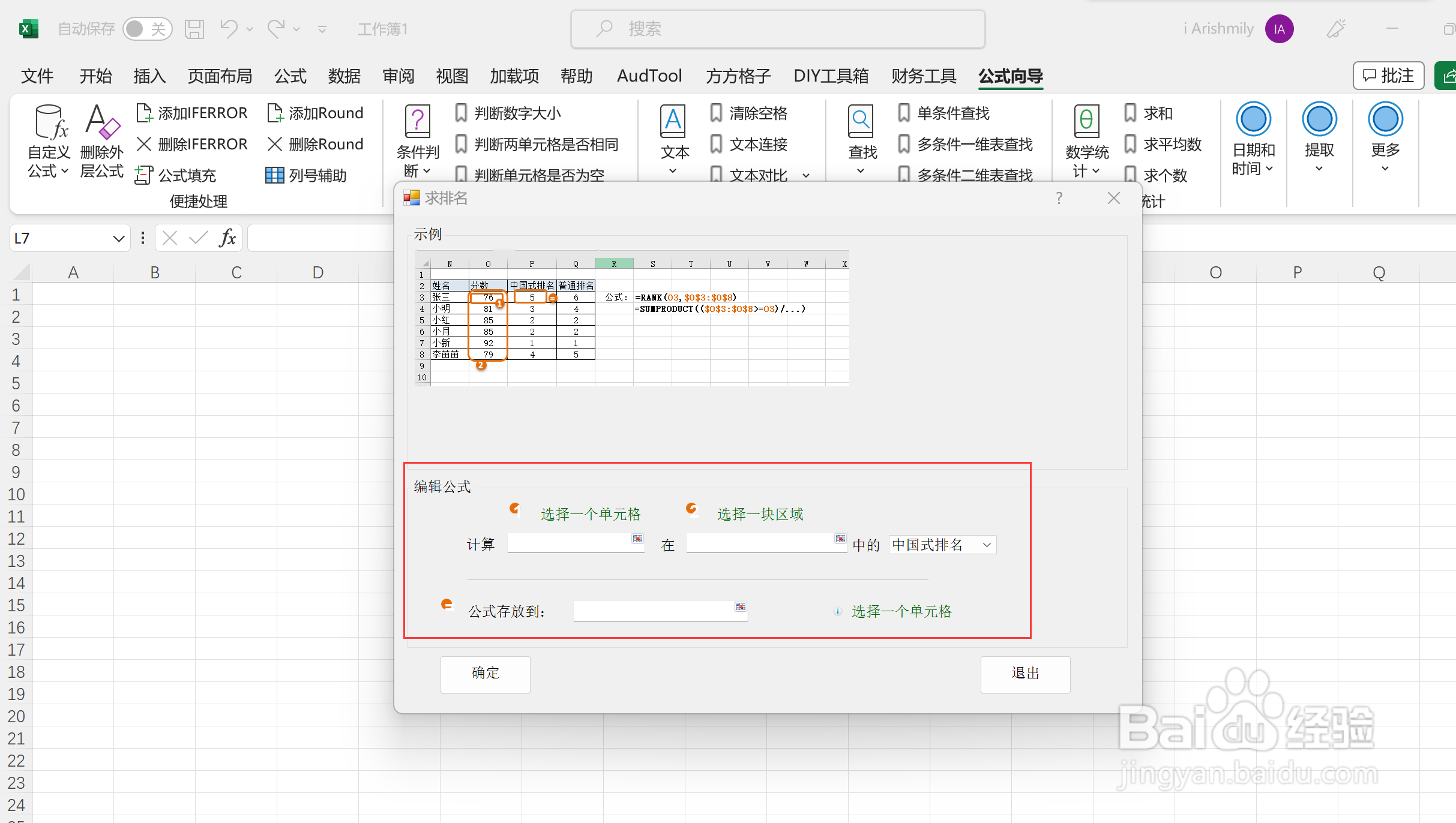Switch to the 方方格子 ribbon tab

point(738,76)
